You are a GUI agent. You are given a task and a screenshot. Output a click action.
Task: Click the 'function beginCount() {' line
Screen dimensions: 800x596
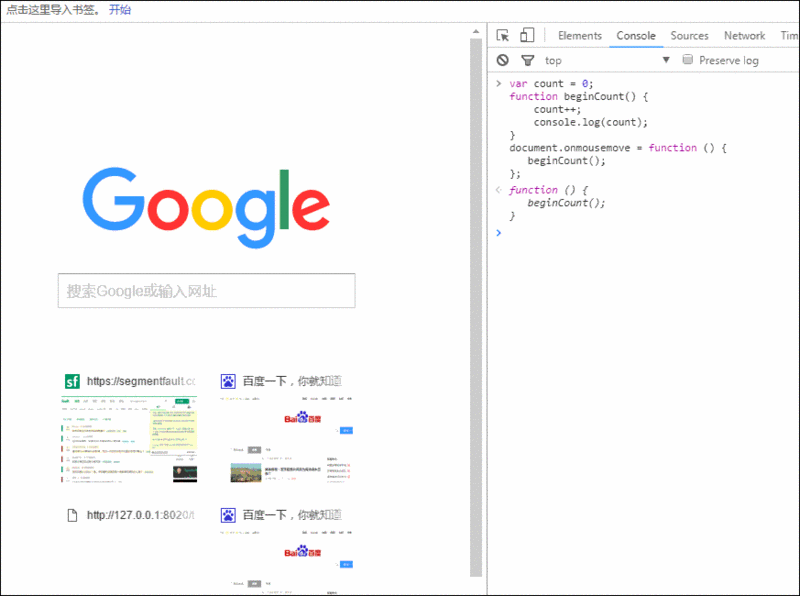pos(579,96)
